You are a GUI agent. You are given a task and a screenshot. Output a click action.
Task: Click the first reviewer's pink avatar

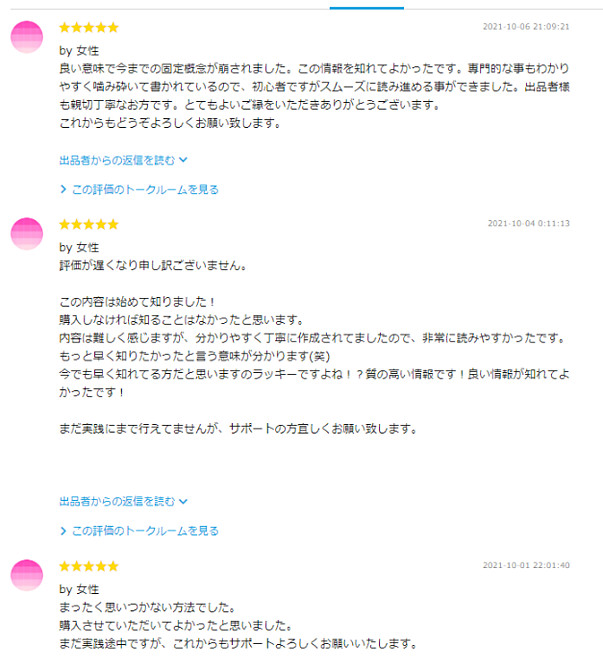tap(26, 37)
